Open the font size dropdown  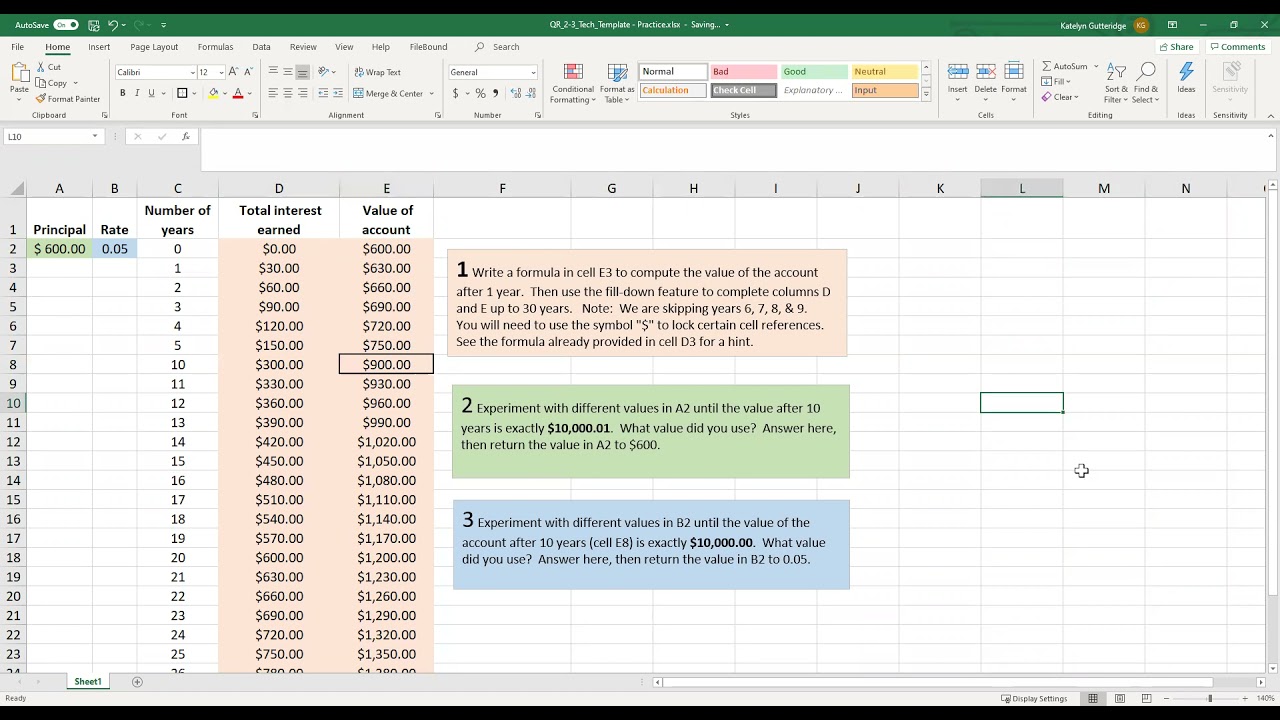click(x=220, y=72)
